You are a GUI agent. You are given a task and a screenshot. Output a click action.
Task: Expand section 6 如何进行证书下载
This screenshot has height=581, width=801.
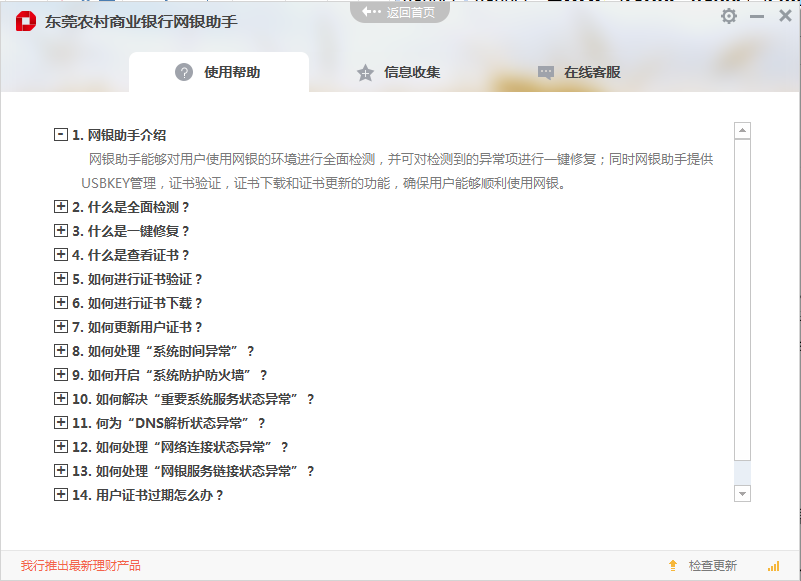click(x=61, y=303)
